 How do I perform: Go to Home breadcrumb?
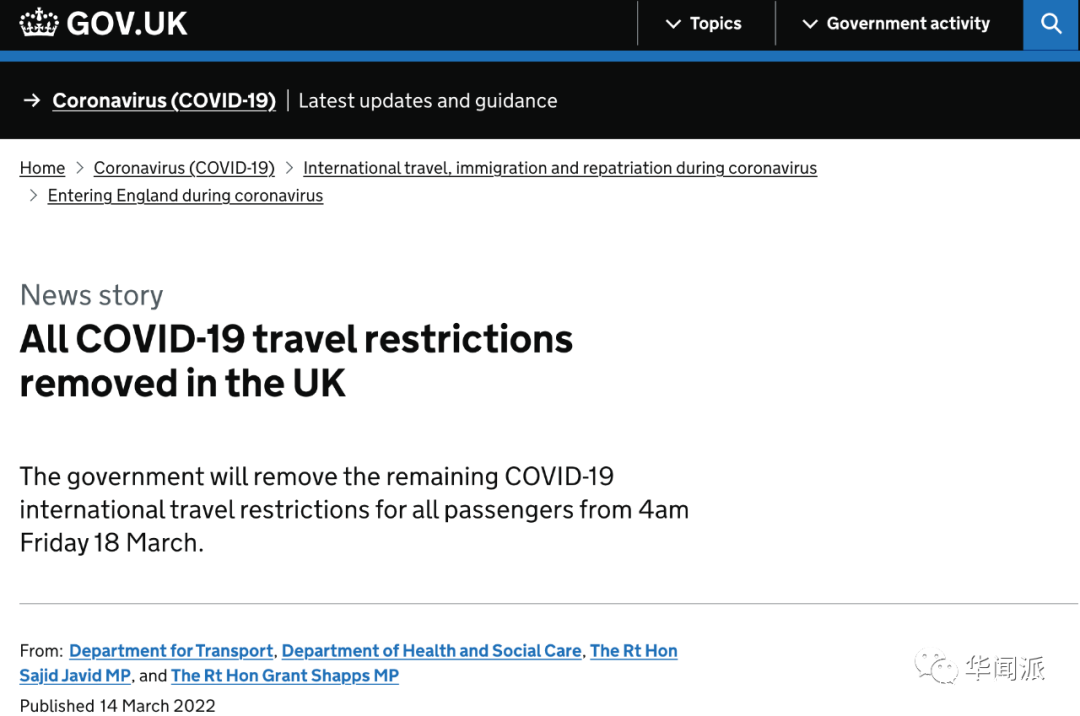pos(42,168)
